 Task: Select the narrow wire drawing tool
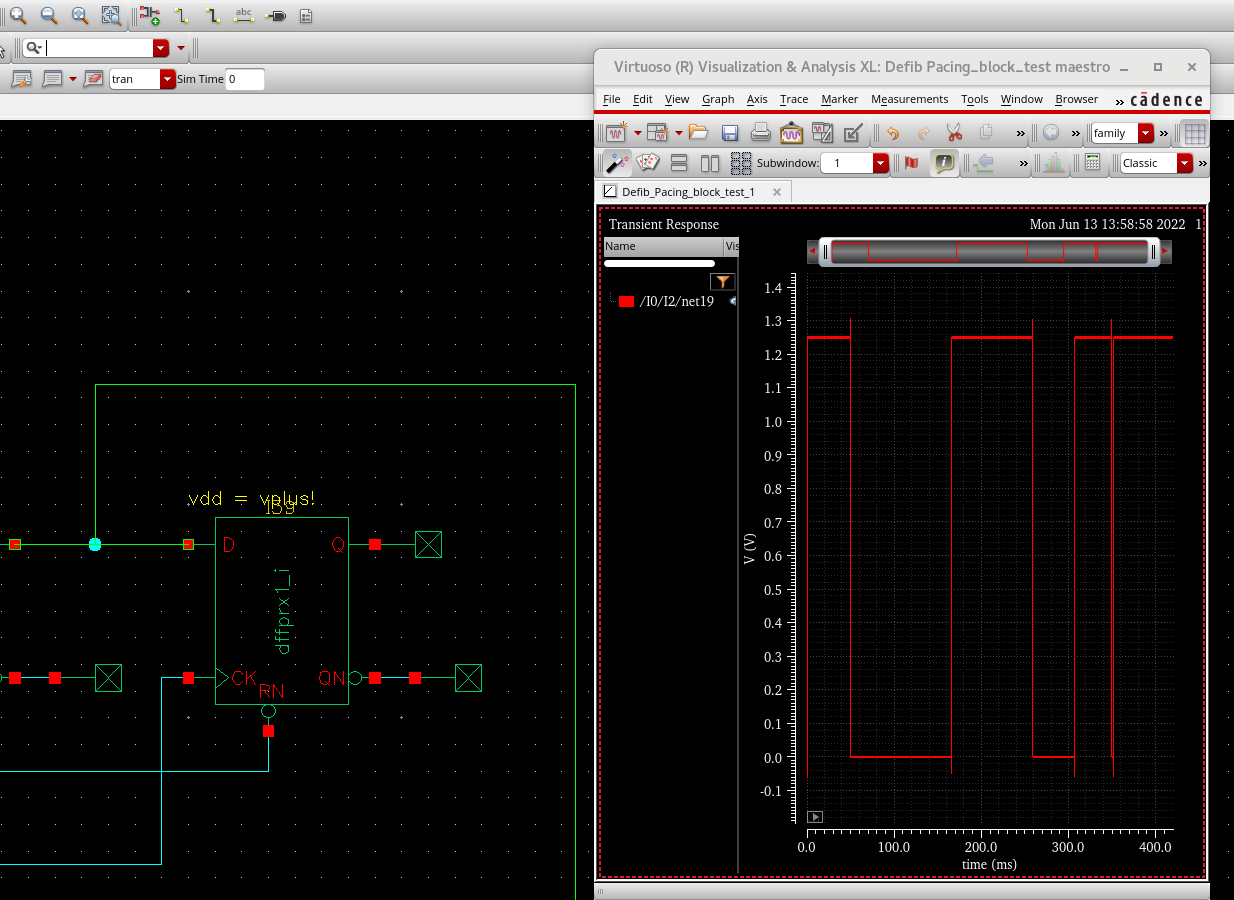point(181,15)
